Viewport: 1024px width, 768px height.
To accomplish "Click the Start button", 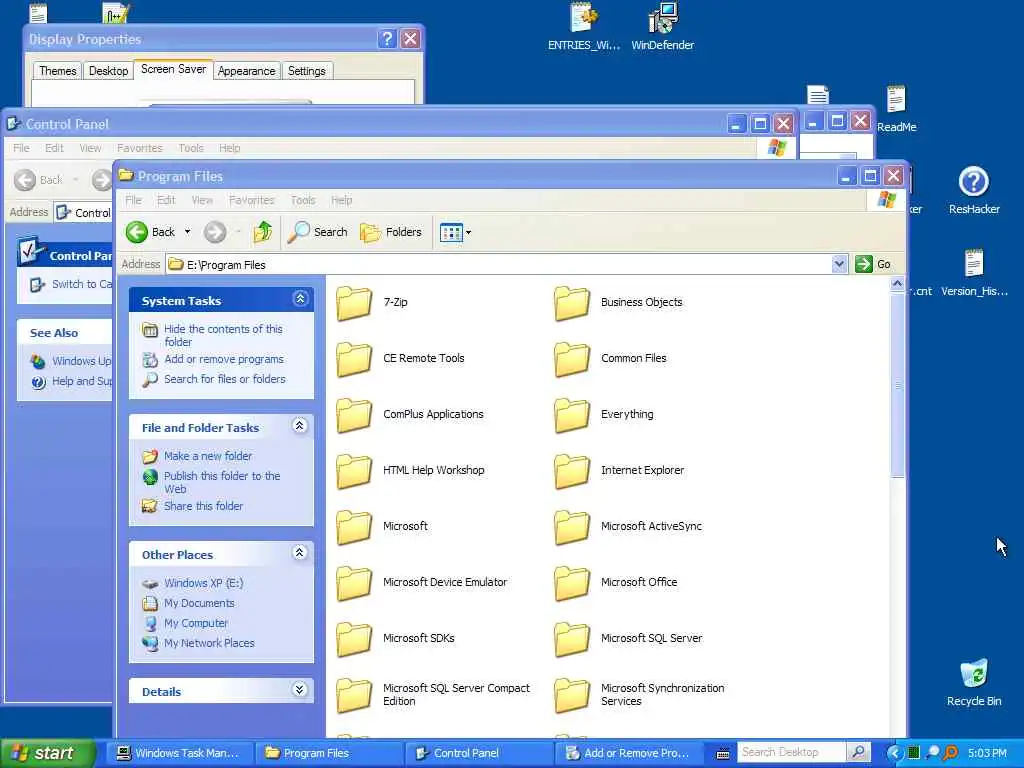I will 47,753.
